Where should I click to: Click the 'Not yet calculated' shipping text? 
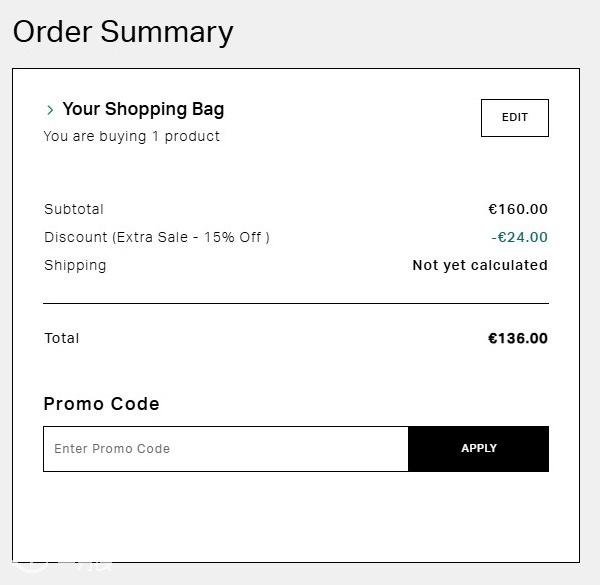tap(480, 265)
